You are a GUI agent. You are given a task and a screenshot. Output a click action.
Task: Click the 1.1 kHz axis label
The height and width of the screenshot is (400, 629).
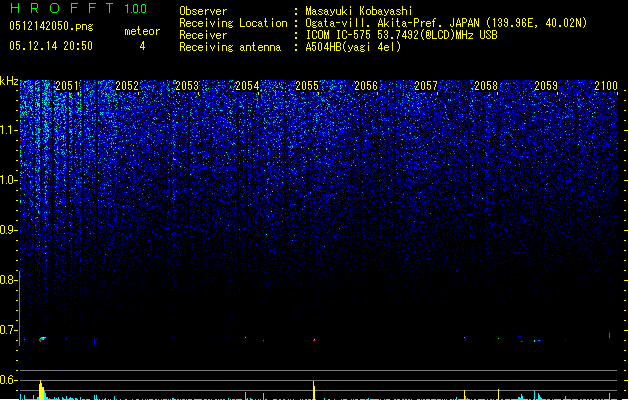click(x=8, y=130)
